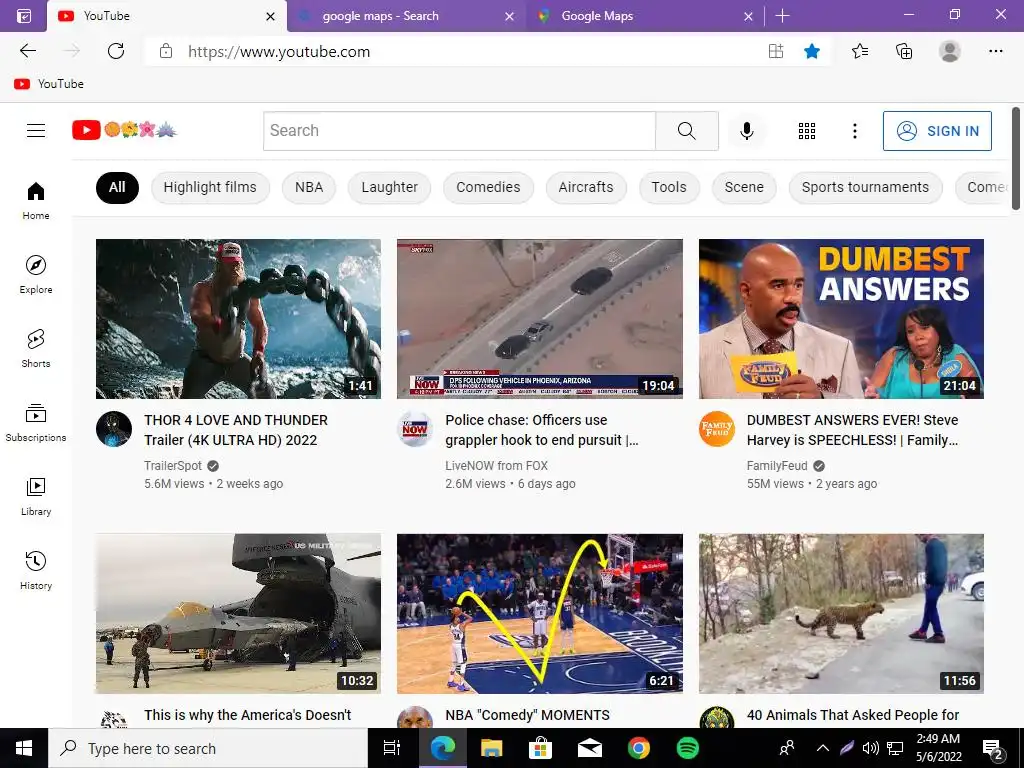Select the All filter chip

tap(117, 187)
